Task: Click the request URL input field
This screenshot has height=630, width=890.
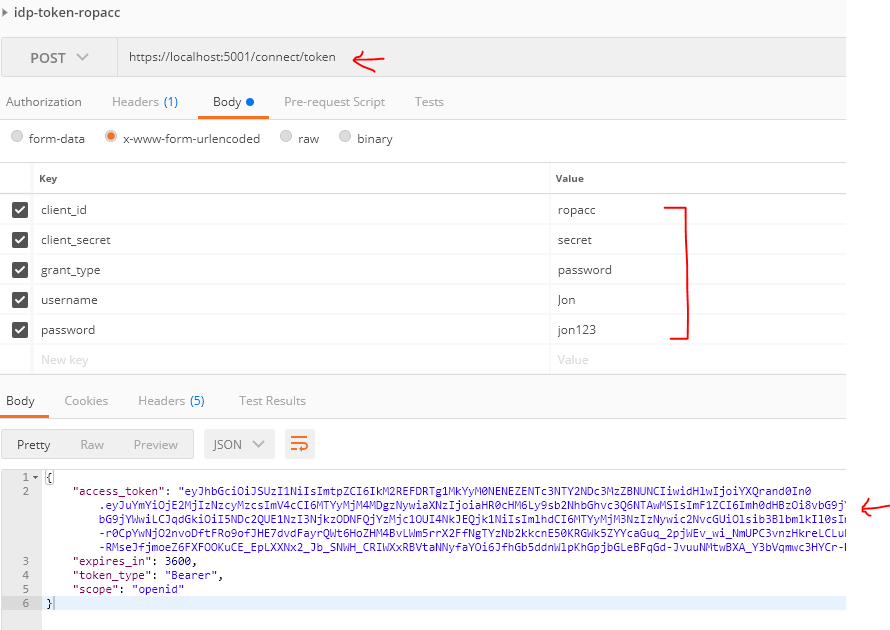Action: click(480, 58)
